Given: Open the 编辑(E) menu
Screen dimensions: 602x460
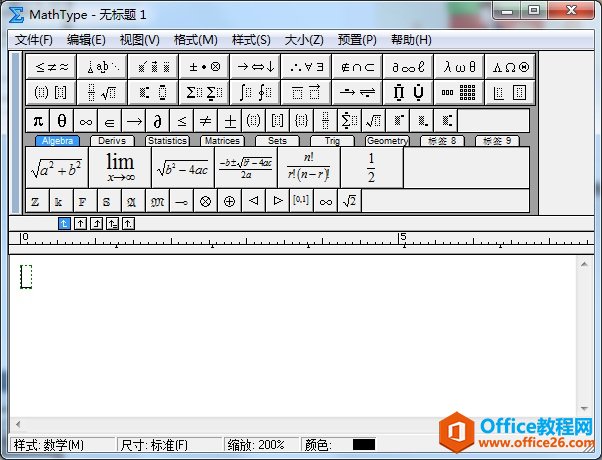Looking at the screenshot, I should (x=86, y=40).
